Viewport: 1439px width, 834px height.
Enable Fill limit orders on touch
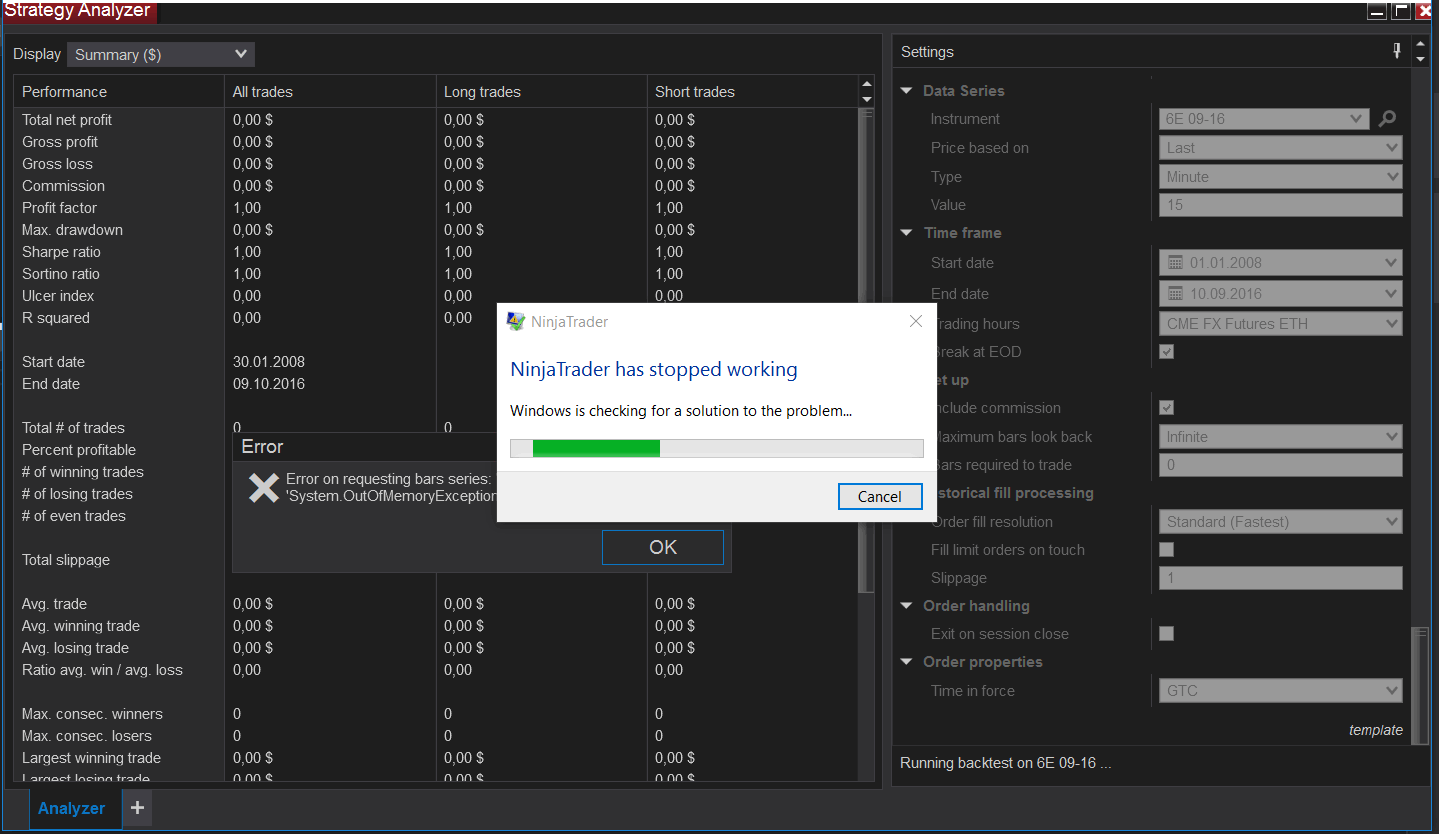(x=1166, y=549)
